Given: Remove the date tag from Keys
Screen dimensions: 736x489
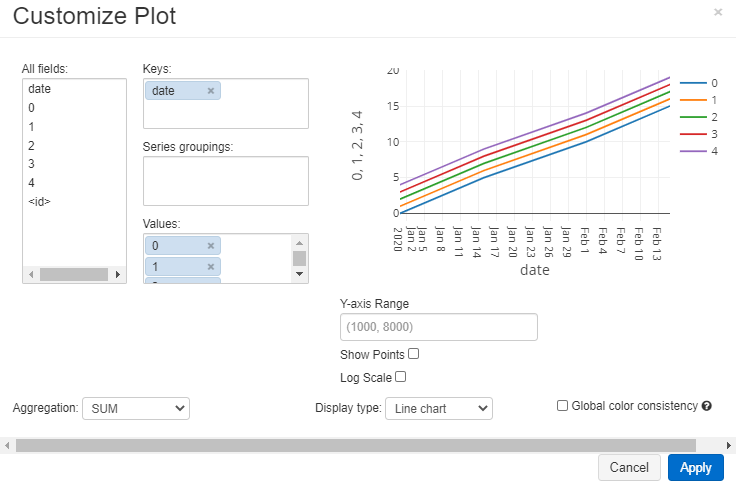Looking at the screenshot, I should tap(211, 91).
